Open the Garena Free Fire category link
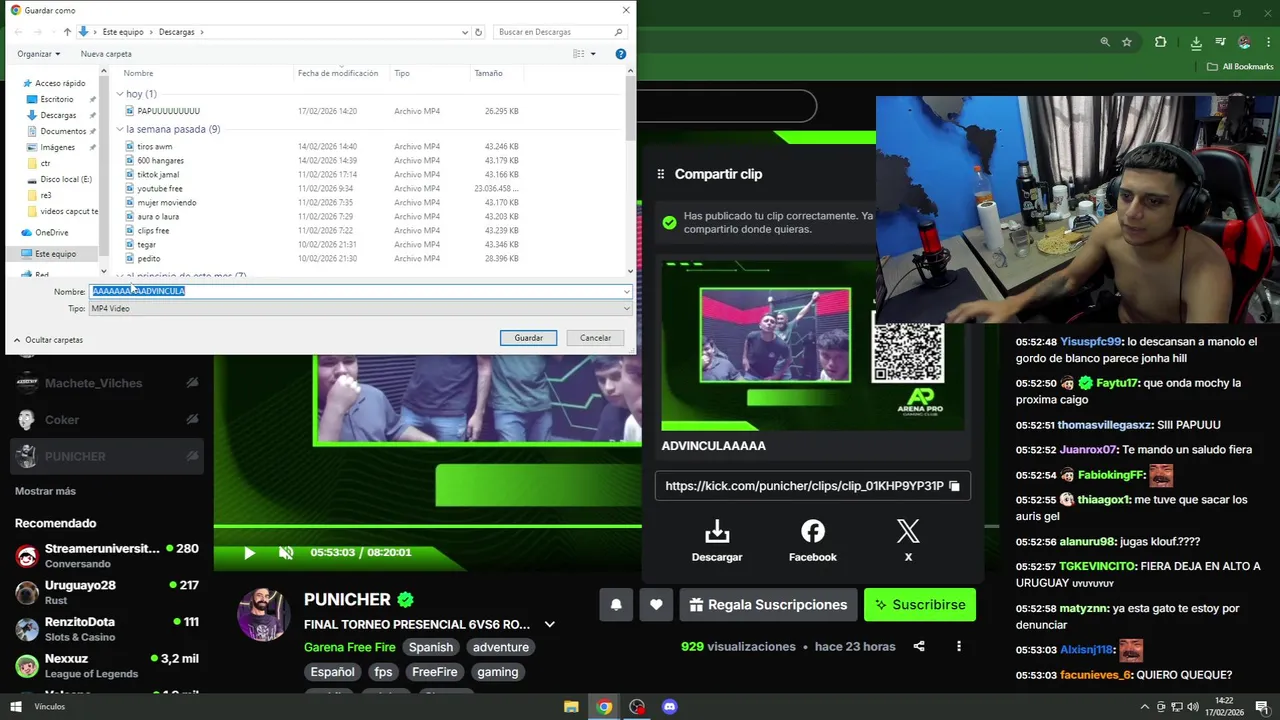1280x720 pixels. [350, 647]
